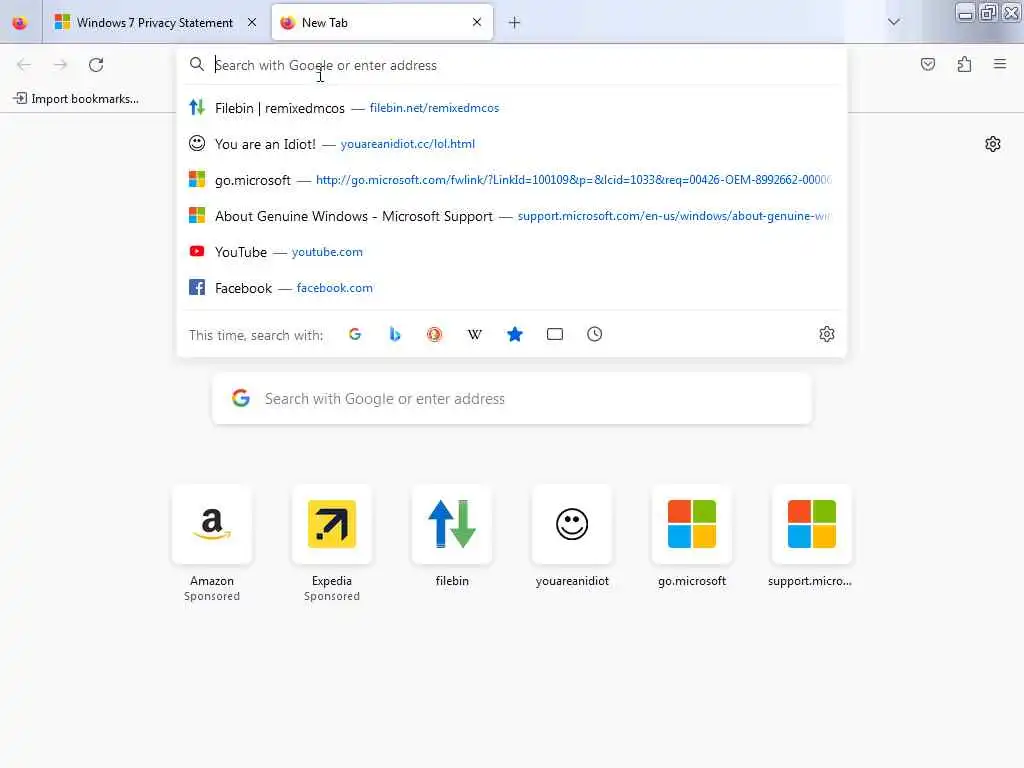The height and width of the screenshot is (768, 1024).
Task: Close the New Tab tab
Action: tap(477, 23)
